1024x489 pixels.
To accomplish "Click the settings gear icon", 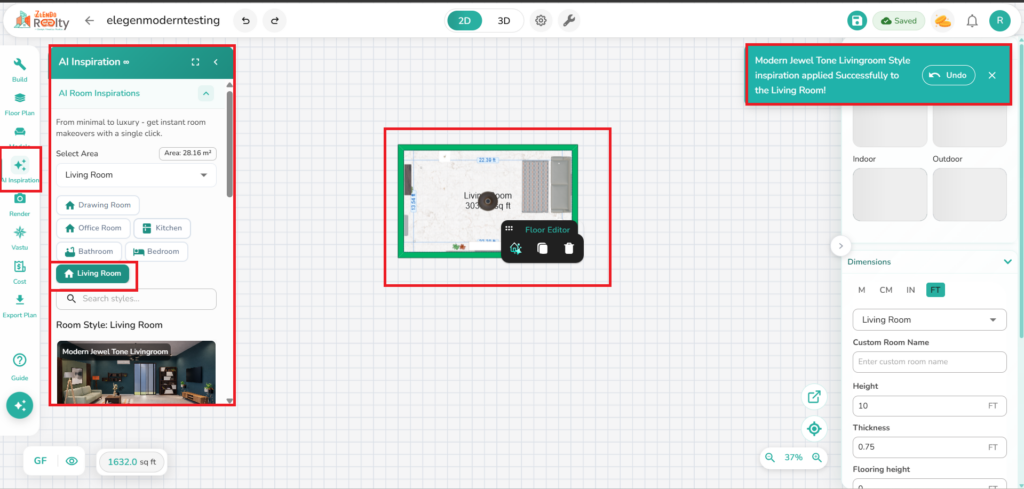I will click(x=540, y=20).
